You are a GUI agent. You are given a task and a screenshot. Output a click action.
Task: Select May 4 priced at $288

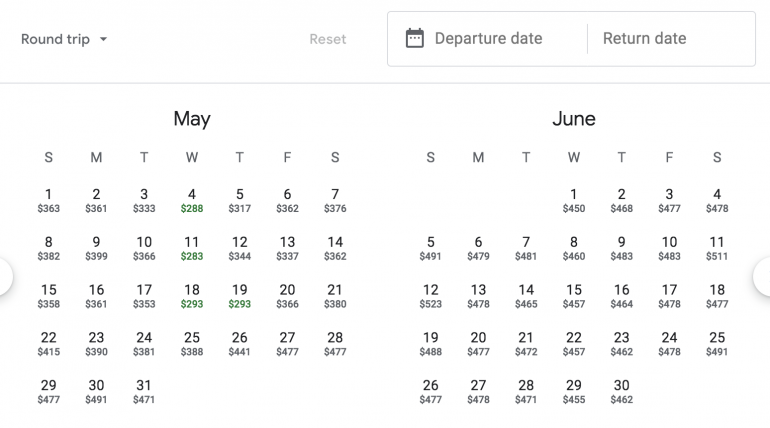tap(192, 200)
